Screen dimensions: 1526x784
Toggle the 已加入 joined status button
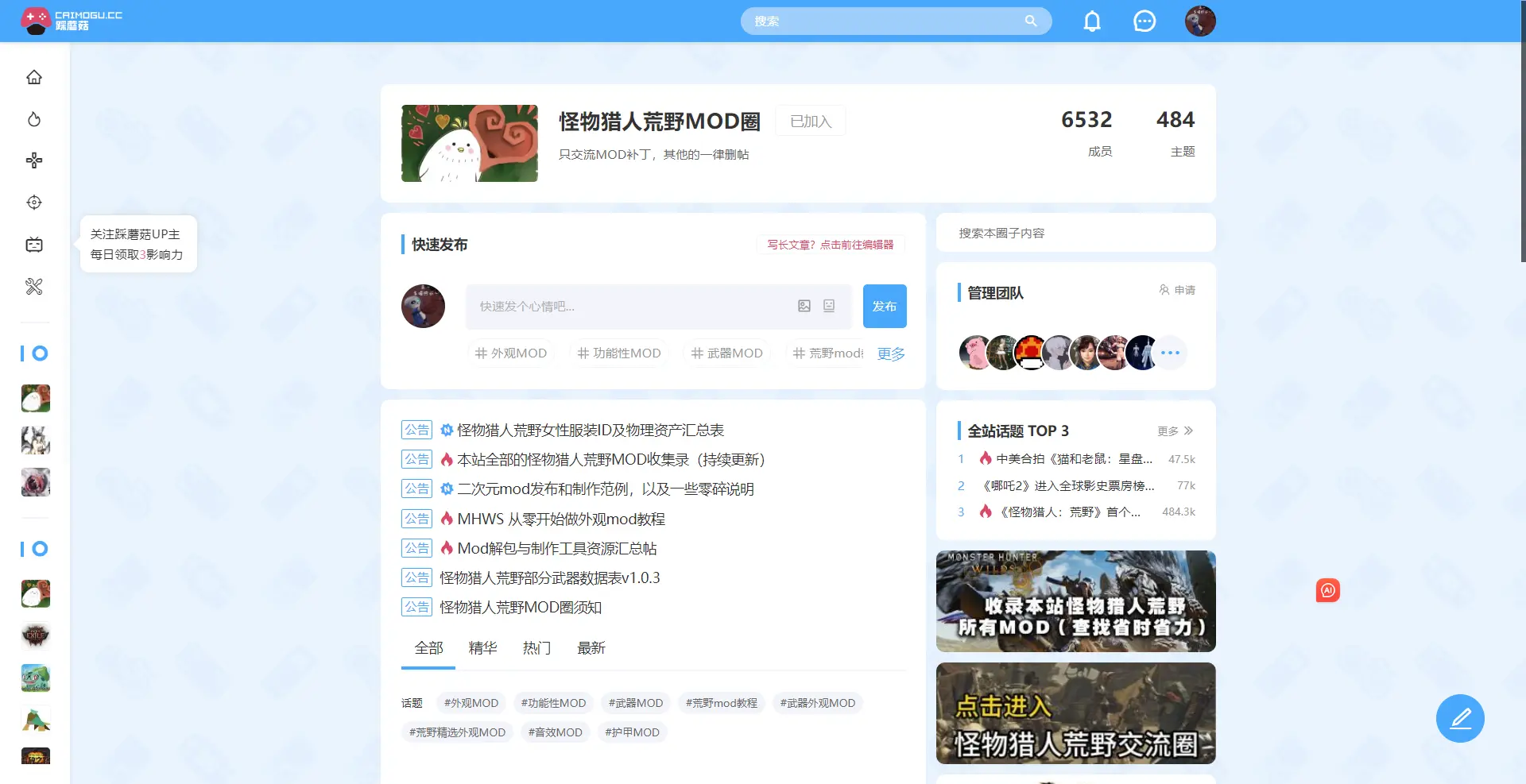[x=810, y=121]
